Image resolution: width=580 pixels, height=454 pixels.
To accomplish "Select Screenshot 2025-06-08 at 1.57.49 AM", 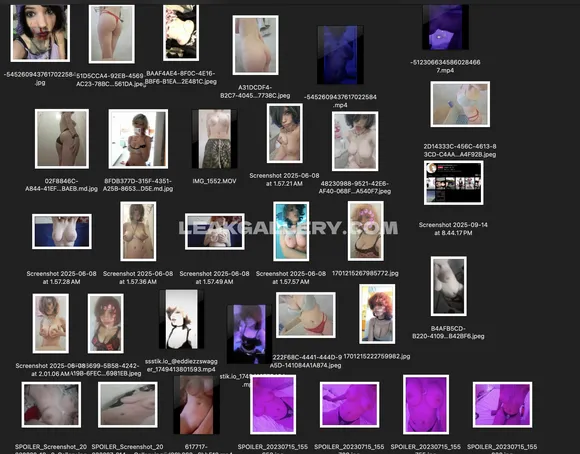I will click(215, 231).
